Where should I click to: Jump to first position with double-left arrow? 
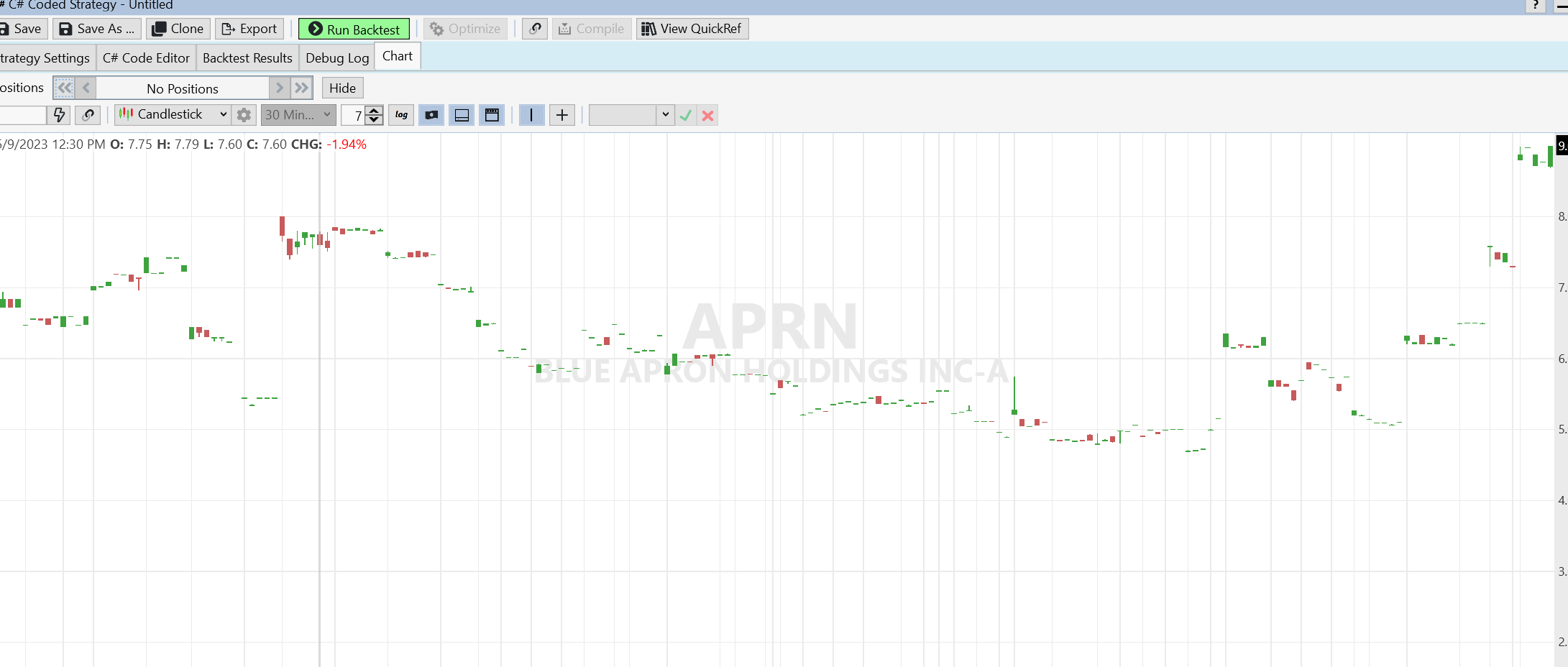pyautogui.click(x=64, y=88)
